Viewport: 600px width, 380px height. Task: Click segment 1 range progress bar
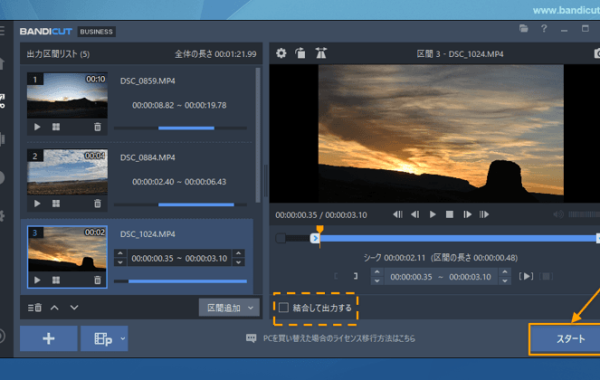point(180,128)
